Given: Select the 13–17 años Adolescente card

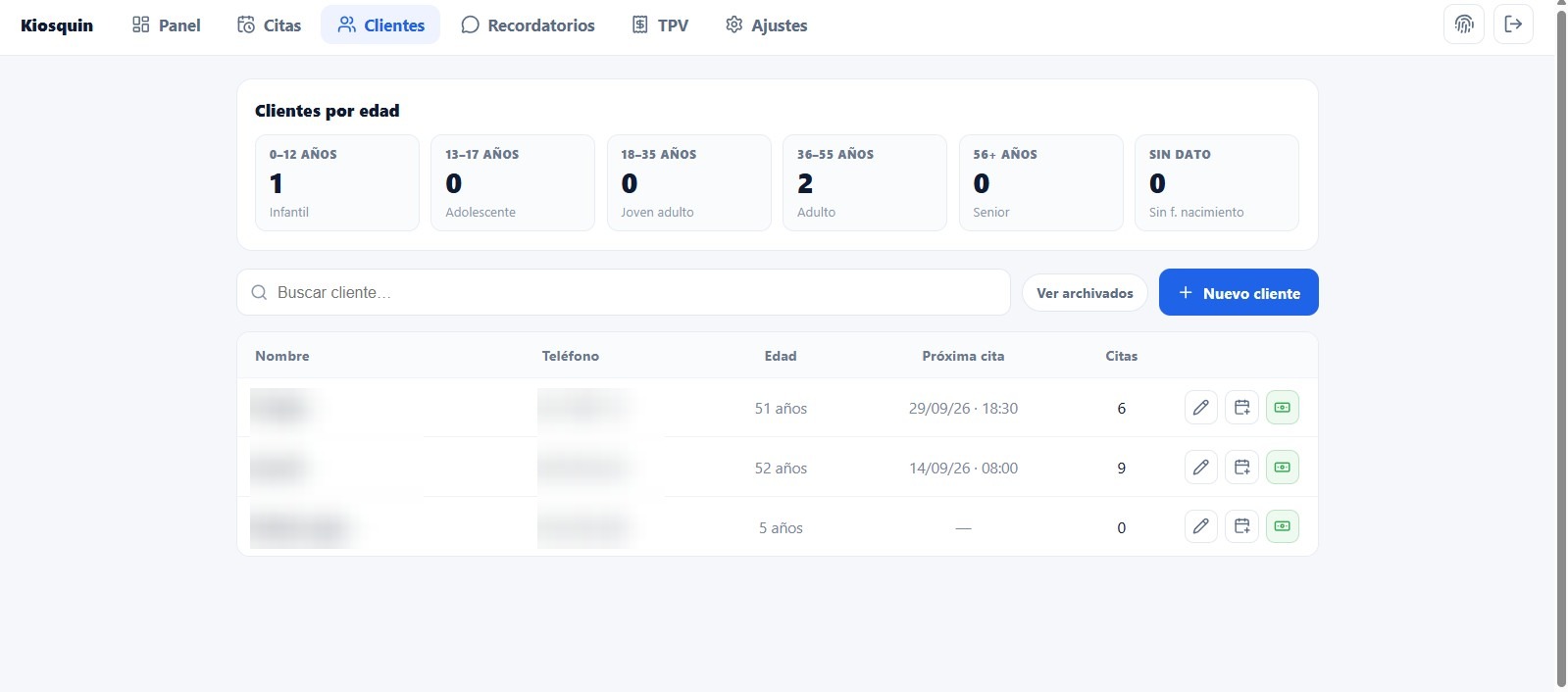Looking at the screenshot, I should coord(513,183).
